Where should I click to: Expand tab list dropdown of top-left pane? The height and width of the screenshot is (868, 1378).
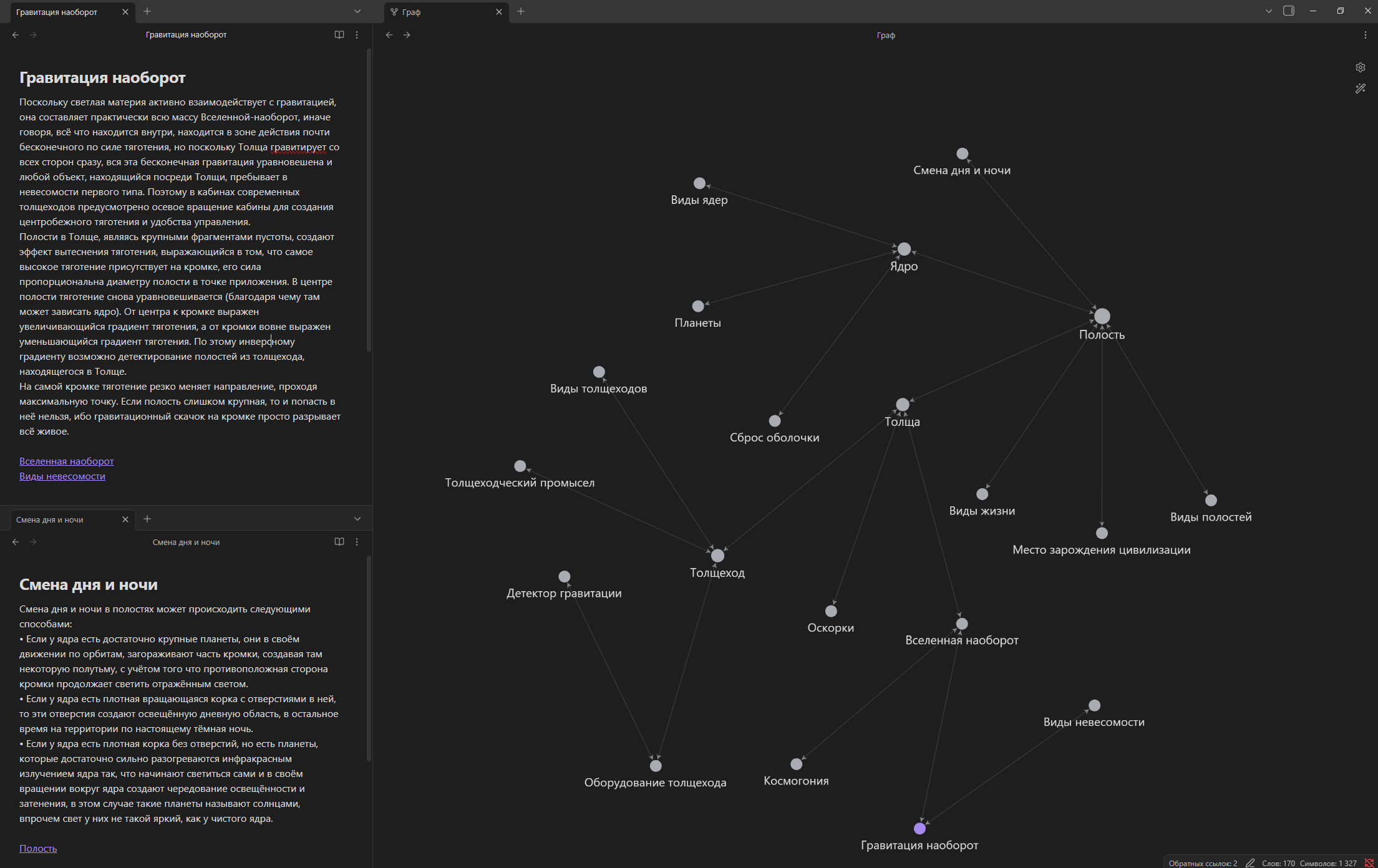(x=357, y=11)
